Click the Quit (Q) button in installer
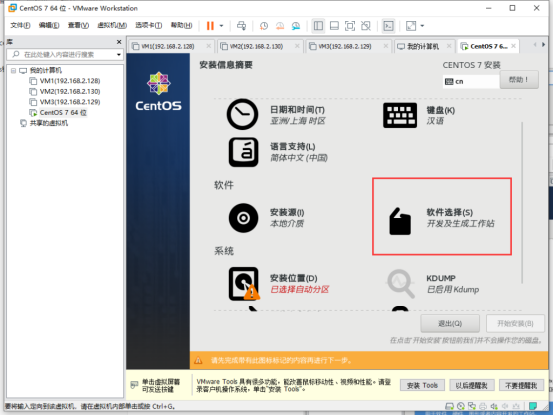Viewport: 553px width, 416px height. tap(450, 324)
